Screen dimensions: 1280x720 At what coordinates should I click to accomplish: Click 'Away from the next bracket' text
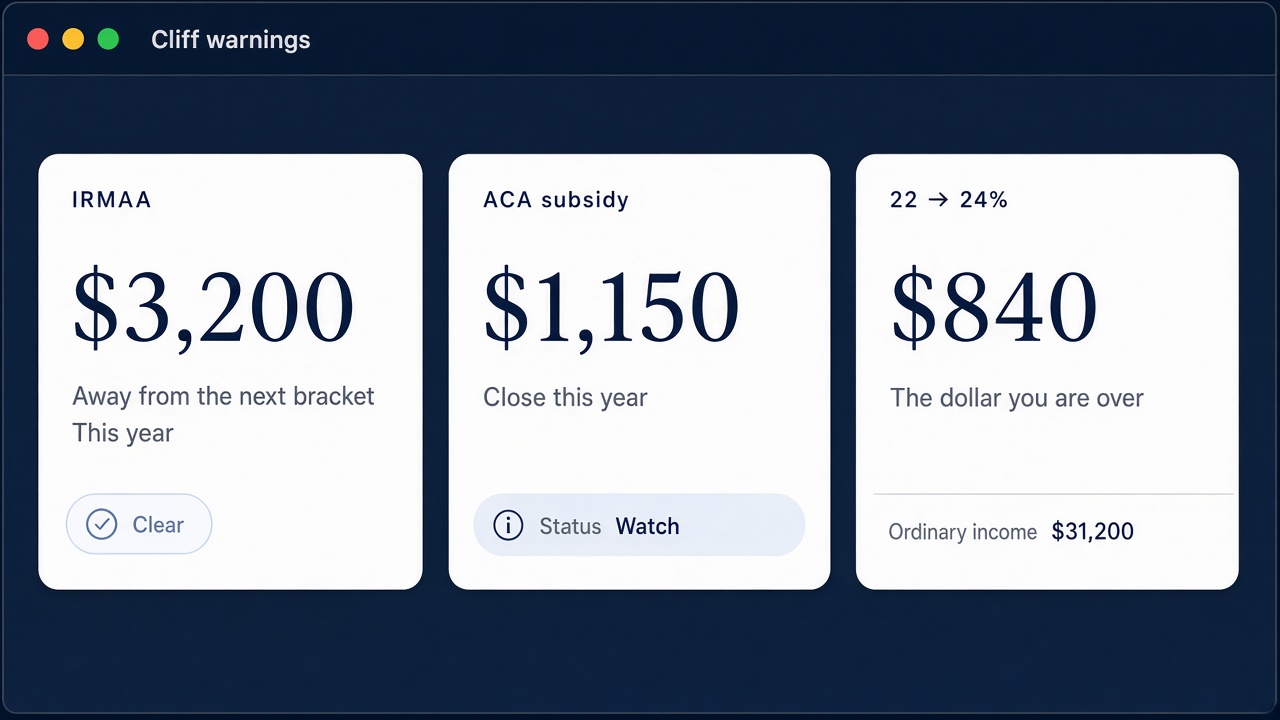point(223,396)
